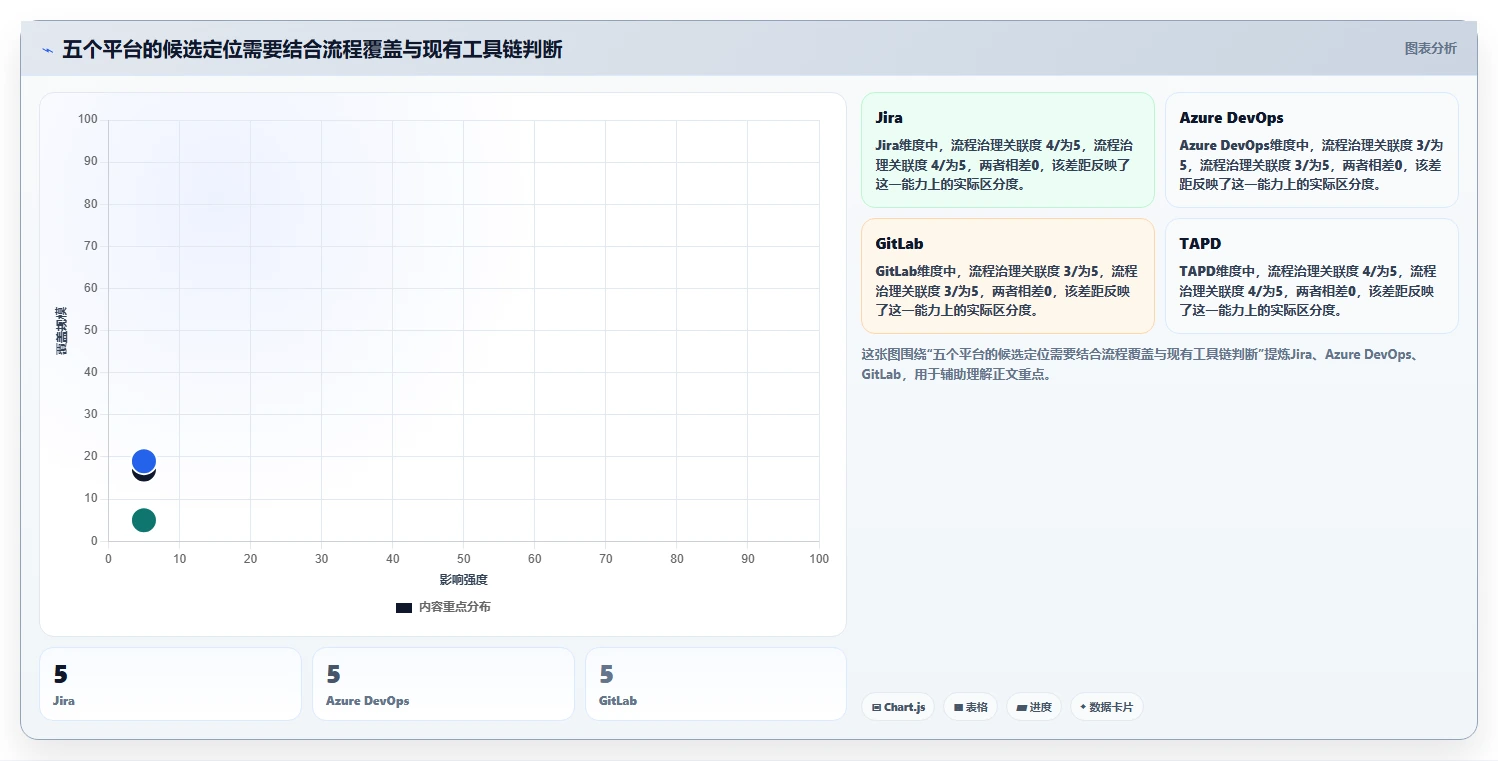The width and height of the screenshot is (1498, 761).
Task: Click the TAPD card heading
Action: [x=1200, y=244]
